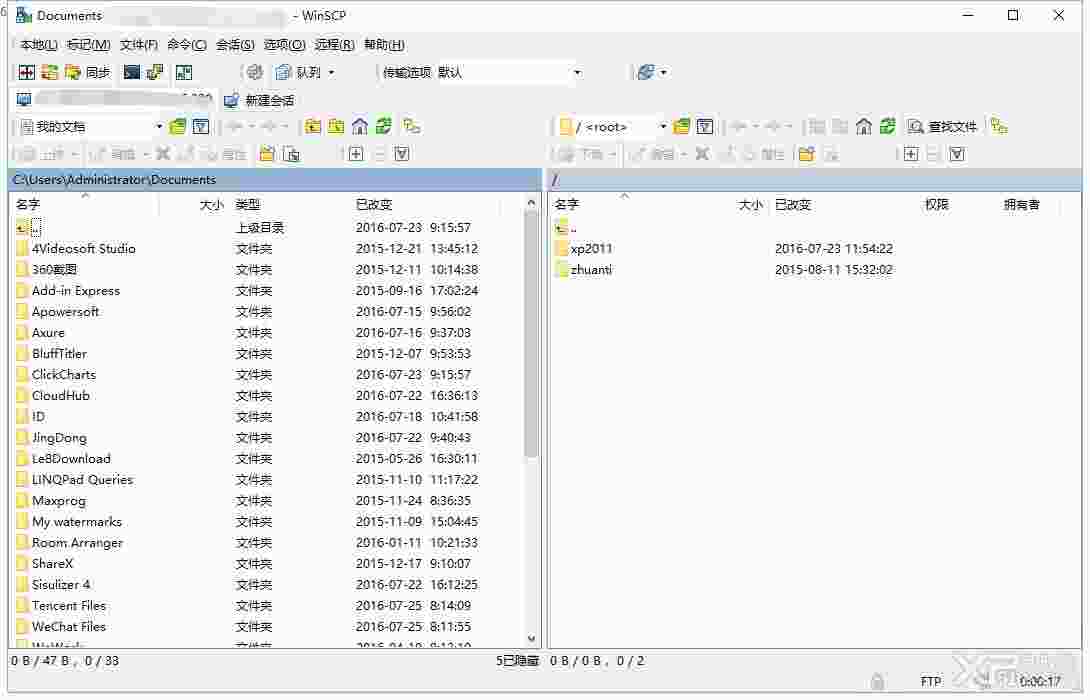The width and height of the screenshot is (1090, 700).
Task: Refresh the remote directory panel
Action: click(x=887, y=127)
